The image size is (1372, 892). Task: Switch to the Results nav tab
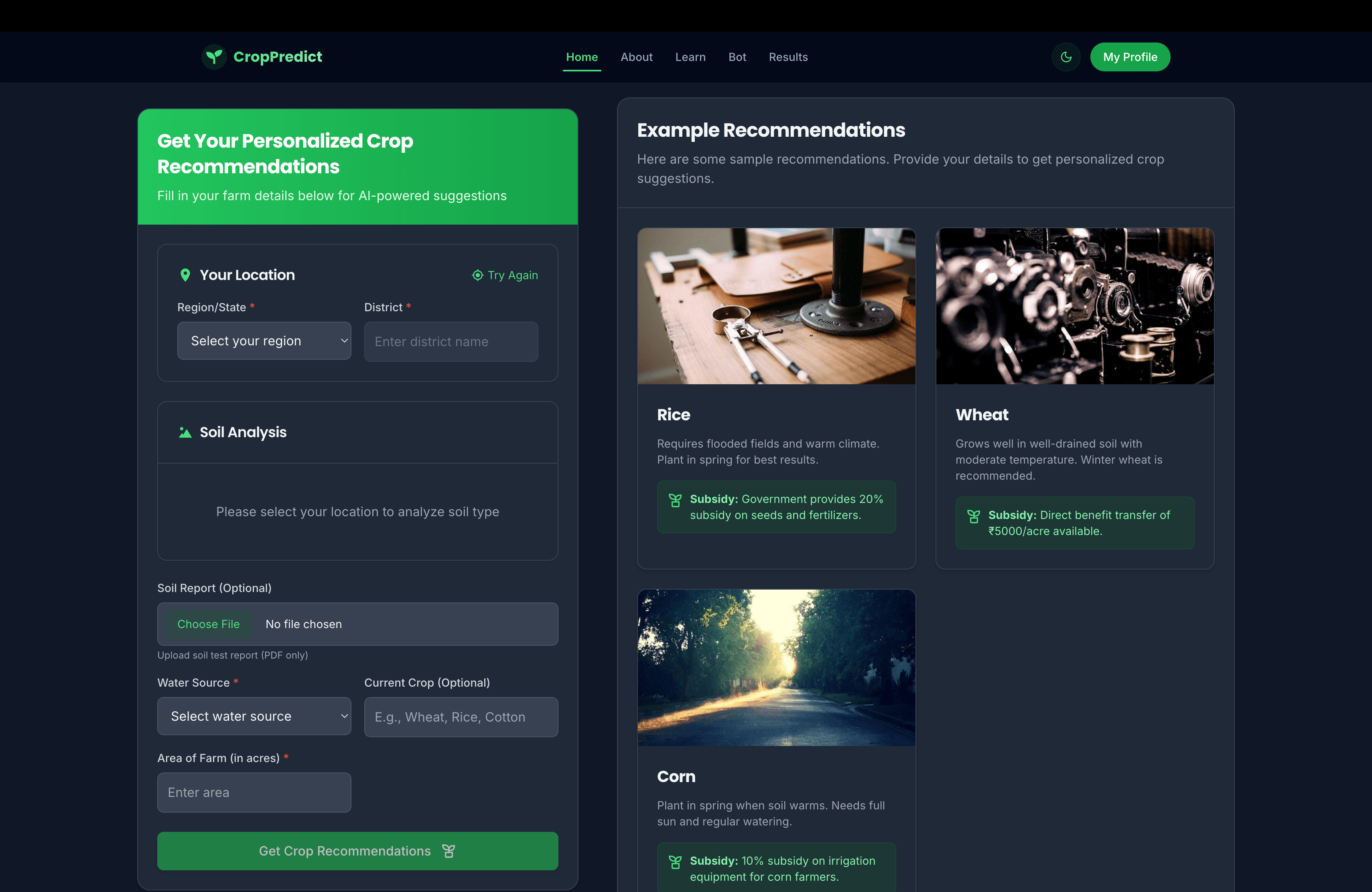tap(788, 57)
